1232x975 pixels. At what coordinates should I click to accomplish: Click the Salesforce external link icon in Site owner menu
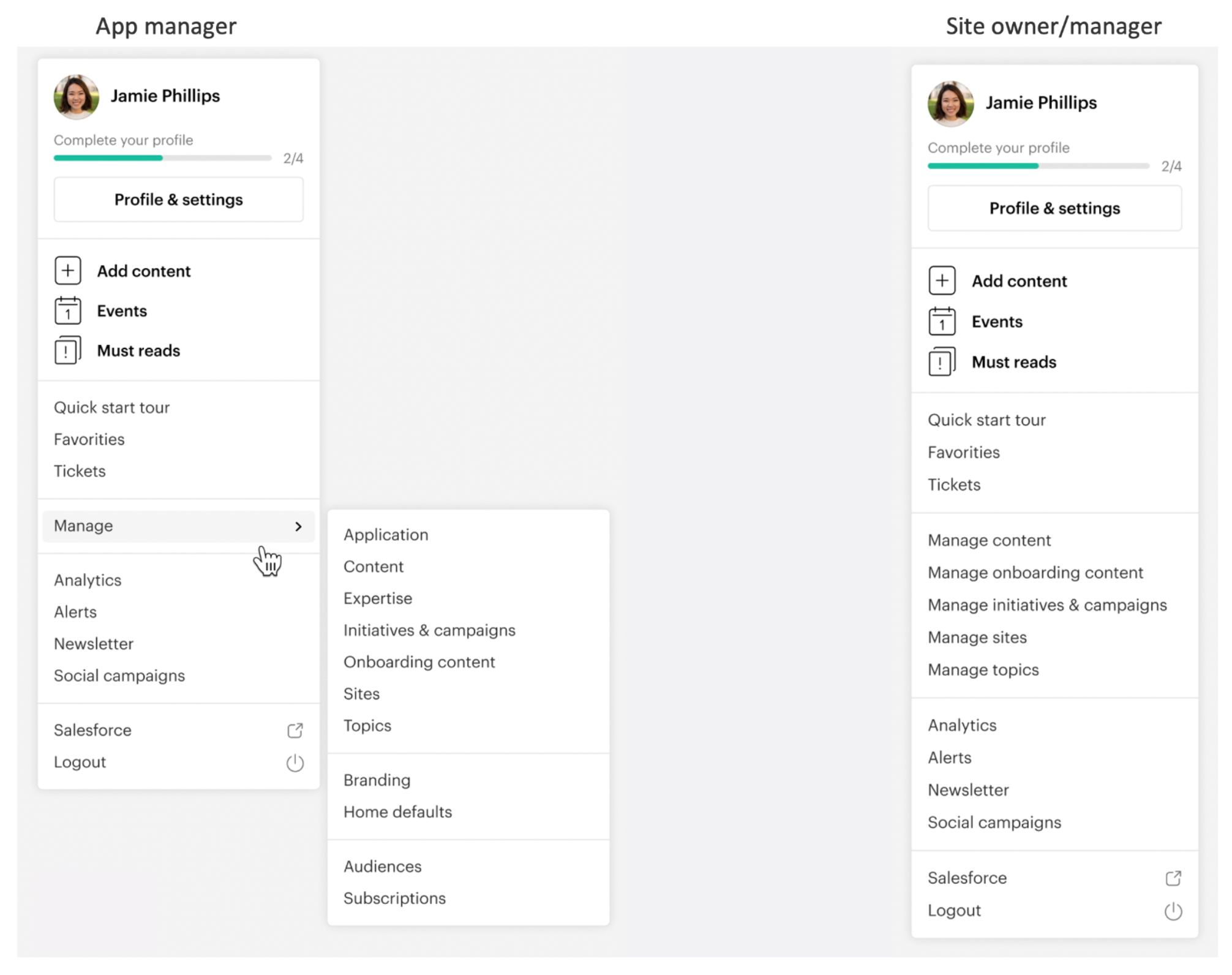[1173, 878]
